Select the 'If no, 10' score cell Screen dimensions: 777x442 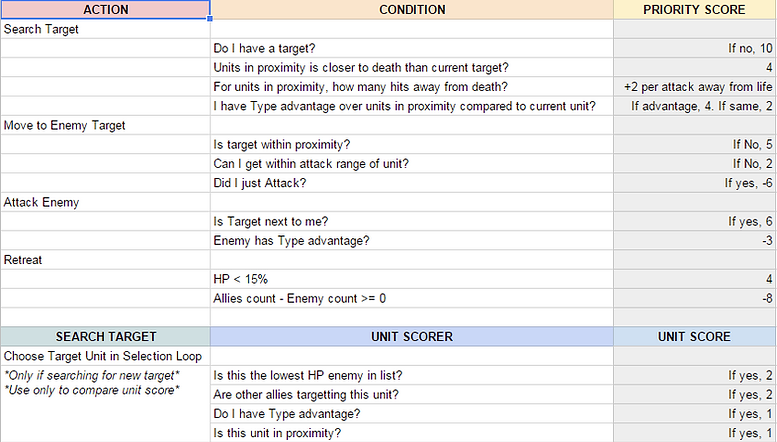click(x=695, y=49)
